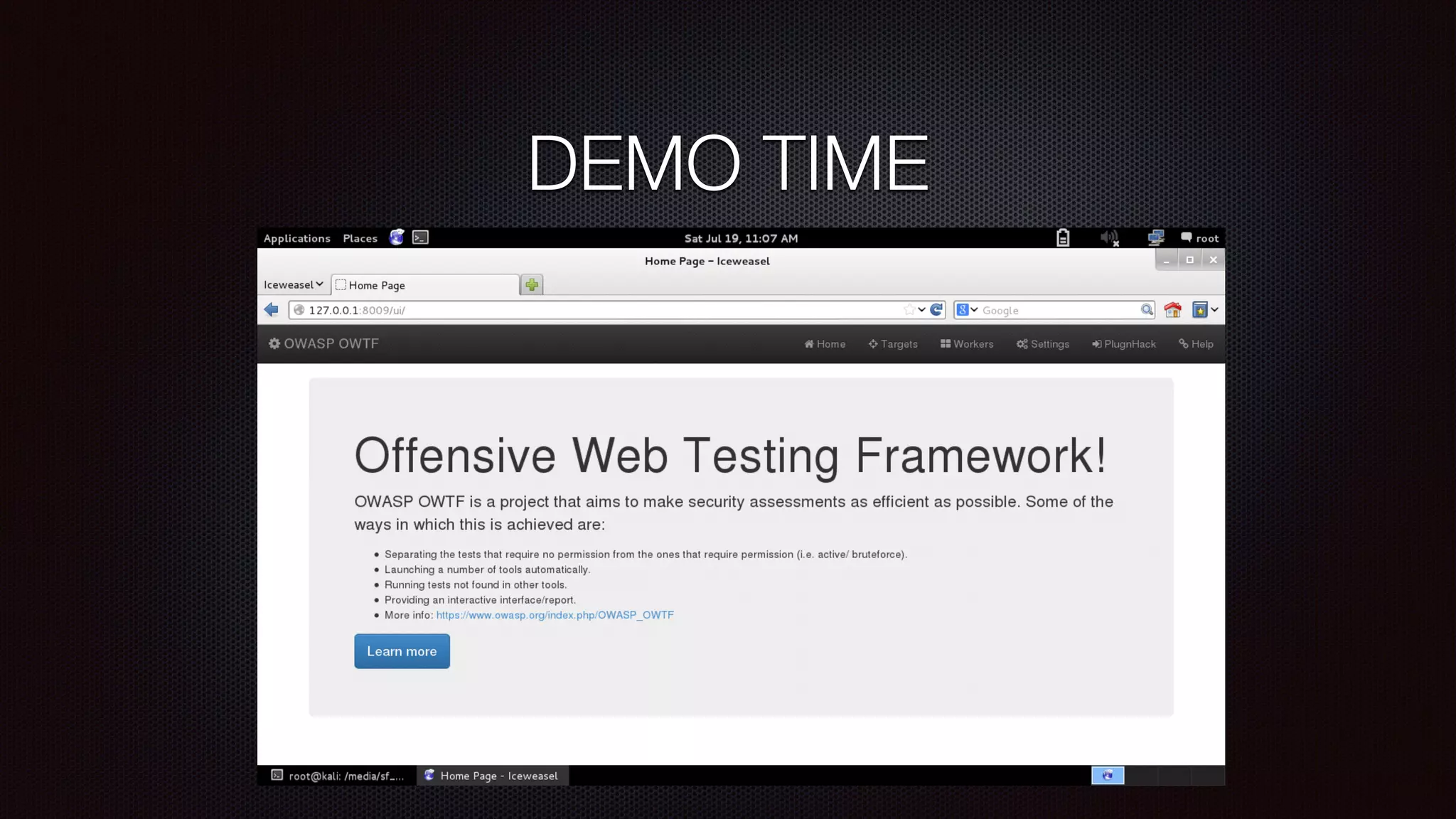Viewport: 1456px width, 819px height.
Task: Select Home Page - Iceweasel taskbar entry
Action: 492,776
